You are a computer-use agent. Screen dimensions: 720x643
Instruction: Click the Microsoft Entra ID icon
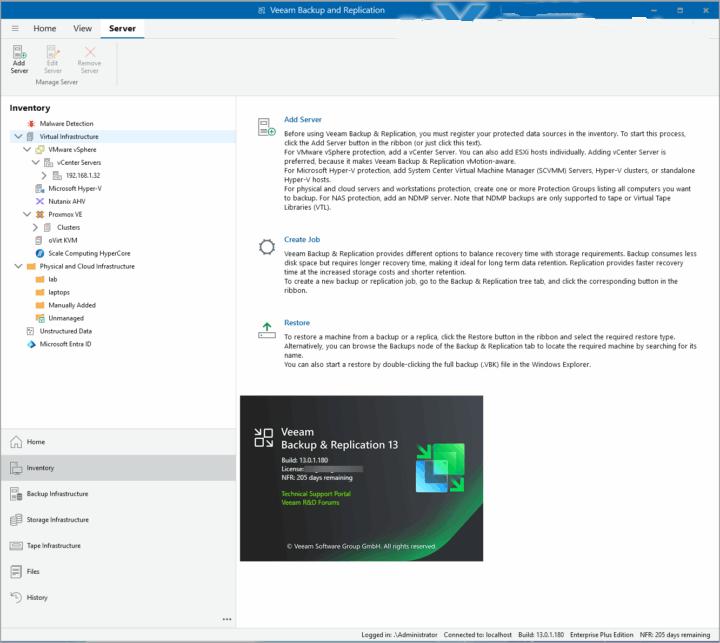pos(31,344)
